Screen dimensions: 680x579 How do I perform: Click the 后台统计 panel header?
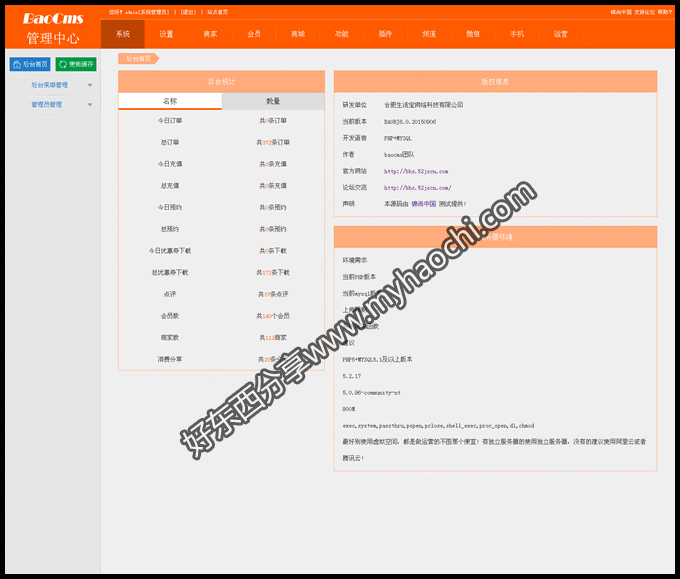[222, 82]
